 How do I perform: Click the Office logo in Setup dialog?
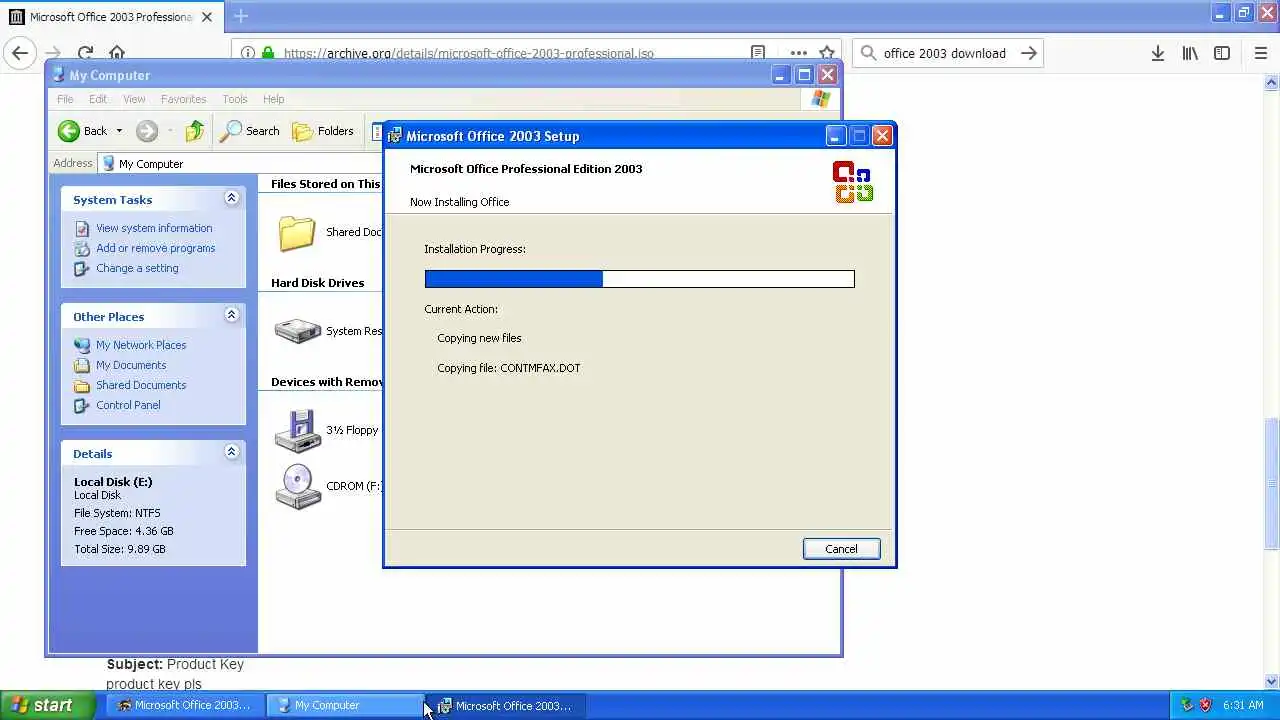coord(853,182)
